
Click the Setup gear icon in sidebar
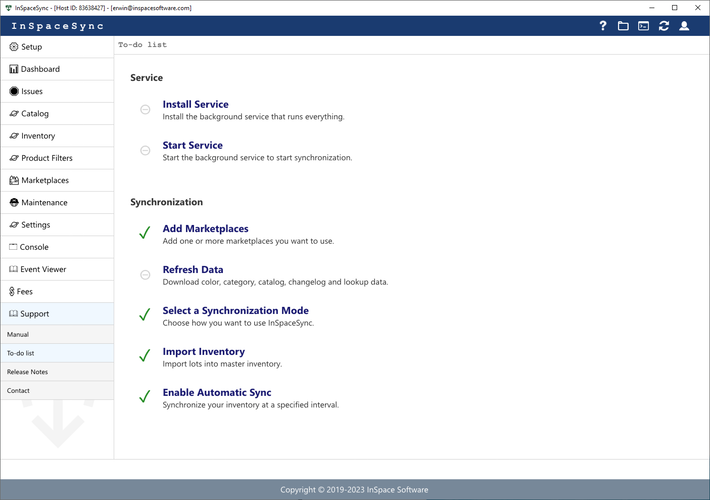(x=14, y=47)
